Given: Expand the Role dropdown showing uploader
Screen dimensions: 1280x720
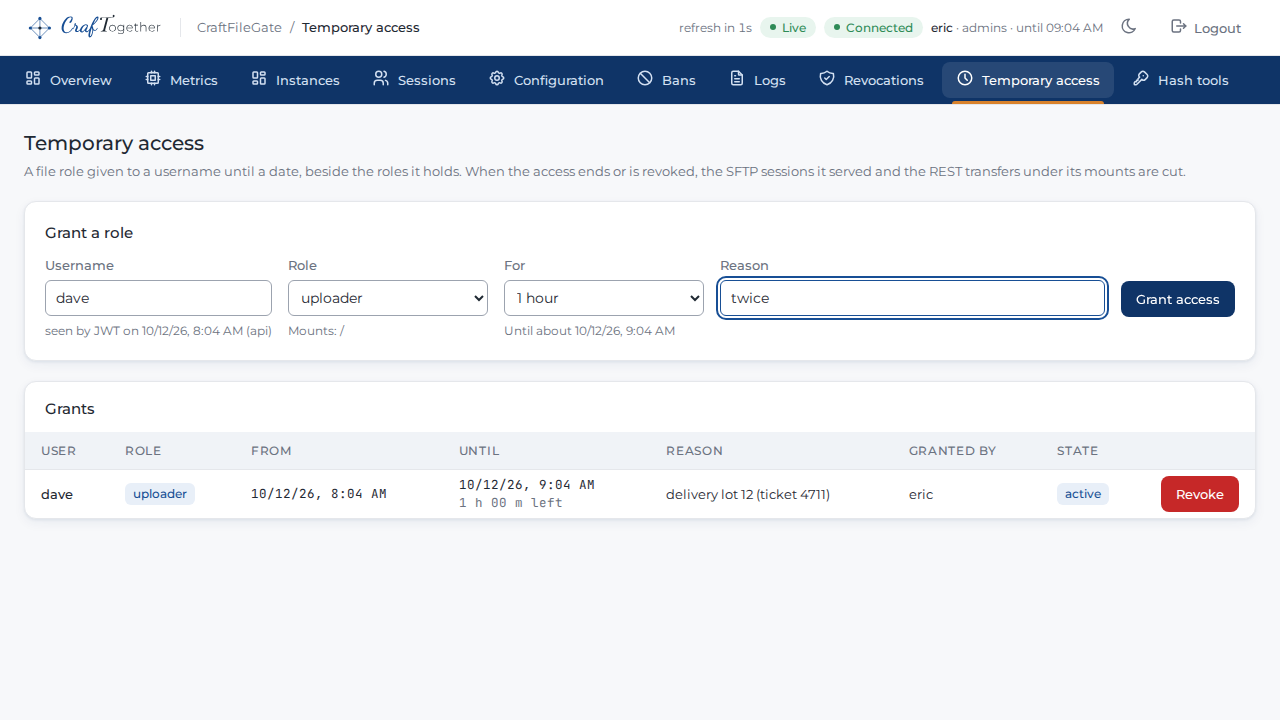Looking at the screenshot, I should click(388, 298).
